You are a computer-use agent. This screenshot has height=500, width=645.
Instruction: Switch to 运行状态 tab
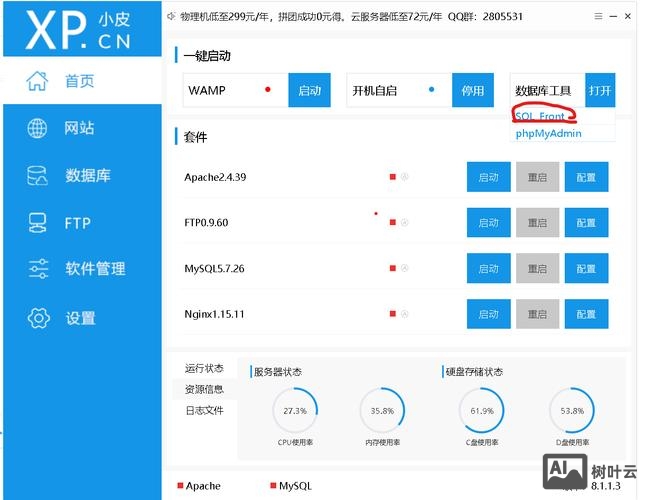pos(204,368)
